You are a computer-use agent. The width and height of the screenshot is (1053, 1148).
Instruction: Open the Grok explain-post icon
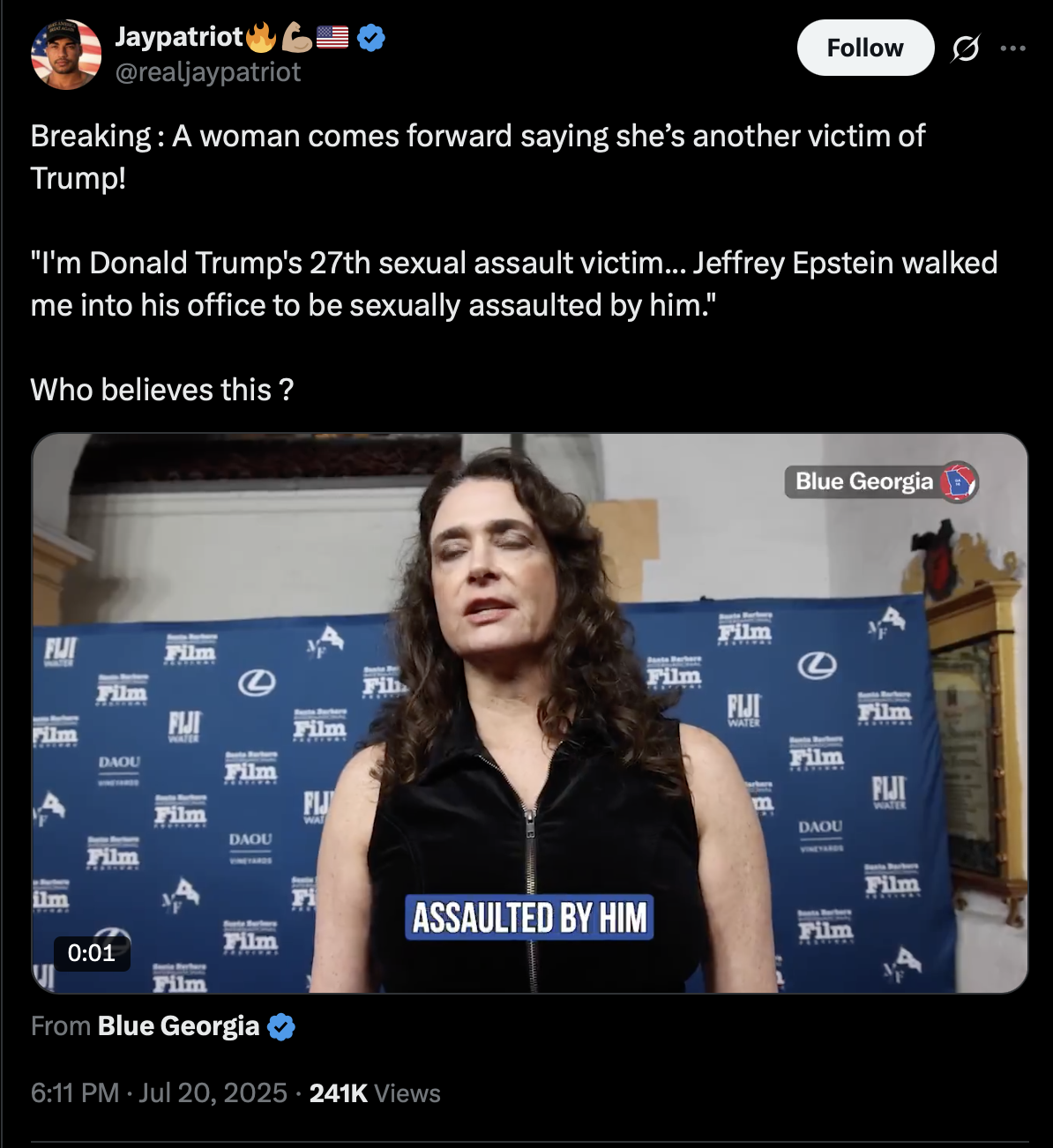coord(965,48)
